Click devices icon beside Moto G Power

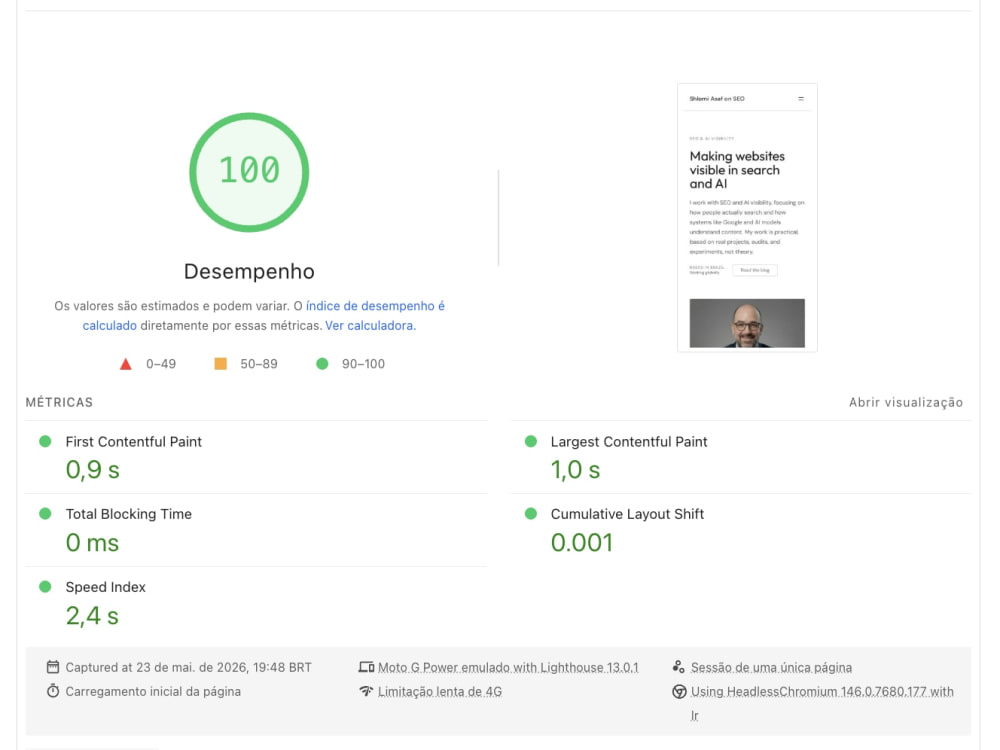366,667
